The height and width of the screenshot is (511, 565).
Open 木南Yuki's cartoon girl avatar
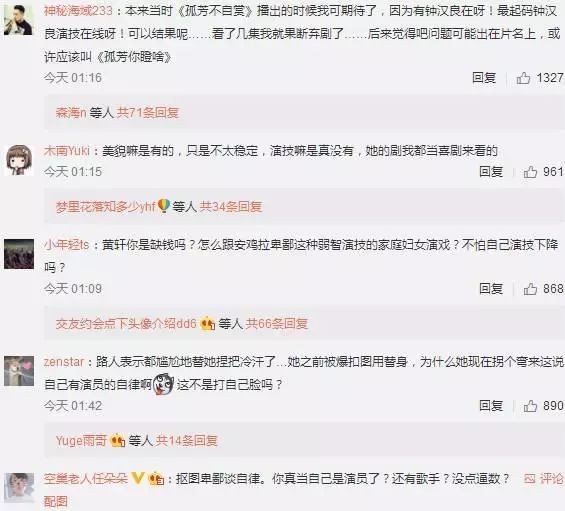[19, 161]
